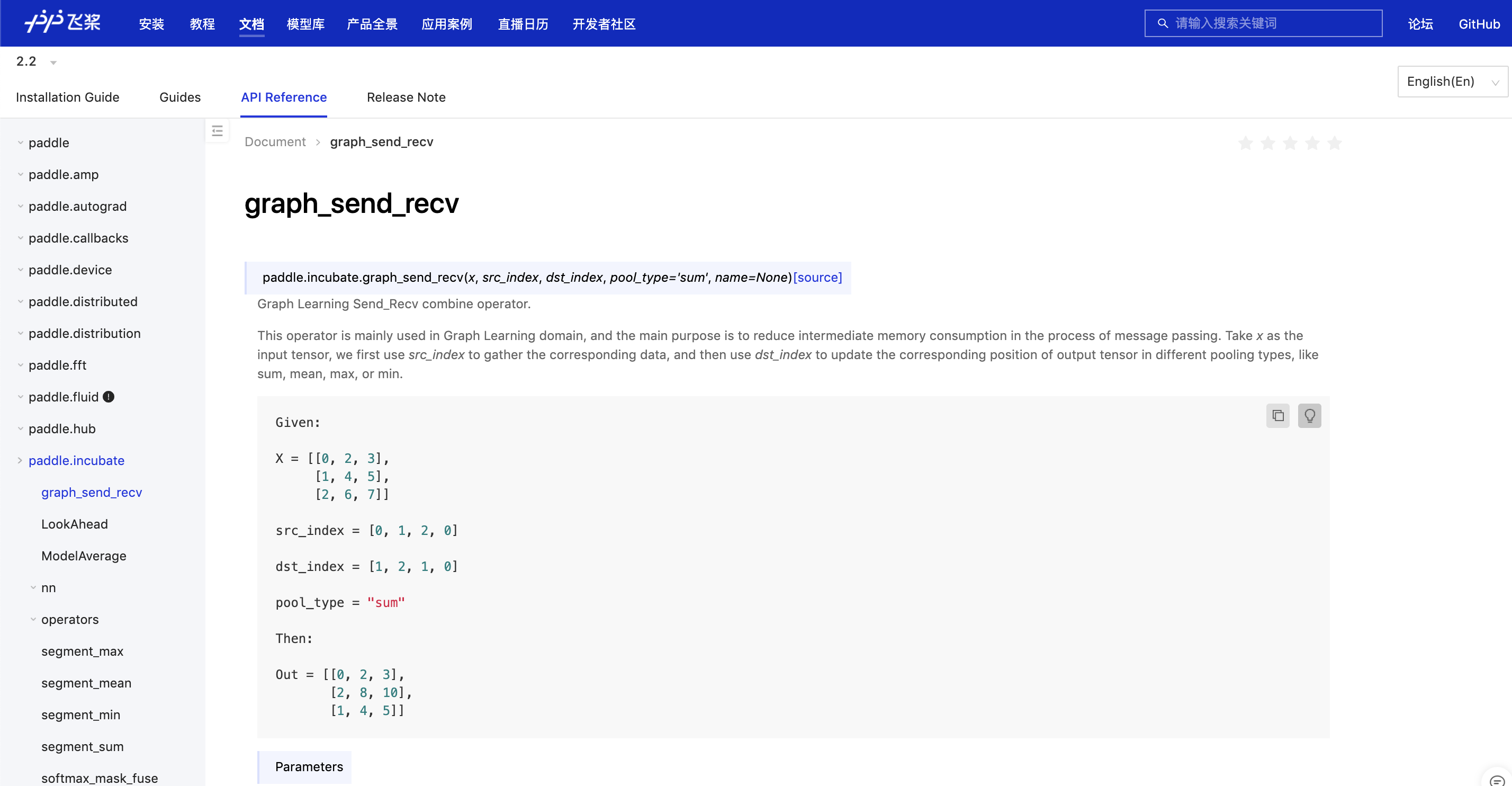
Task: Rate the page with fifth star
Action: click(x=1334, y=143)
